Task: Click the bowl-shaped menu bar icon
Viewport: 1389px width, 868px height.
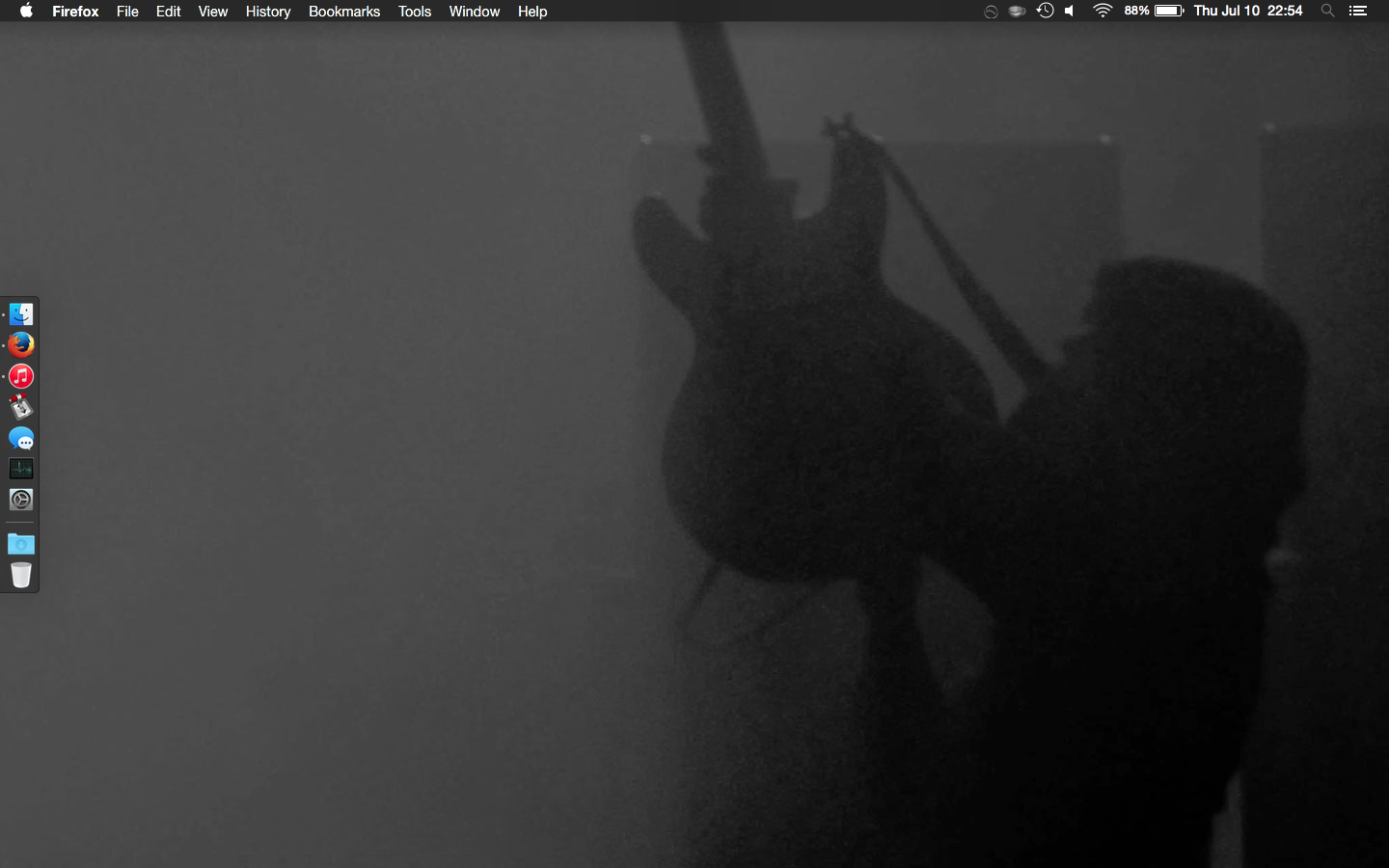Action: (x=1017, y=12)
